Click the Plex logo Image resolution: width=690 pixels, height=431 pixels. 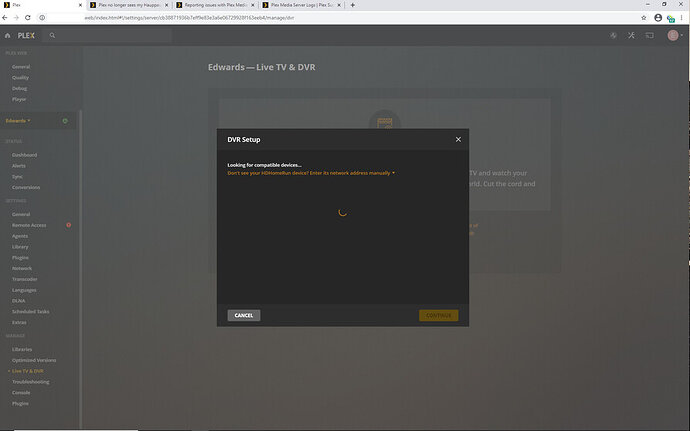click(x=26, y=35)
